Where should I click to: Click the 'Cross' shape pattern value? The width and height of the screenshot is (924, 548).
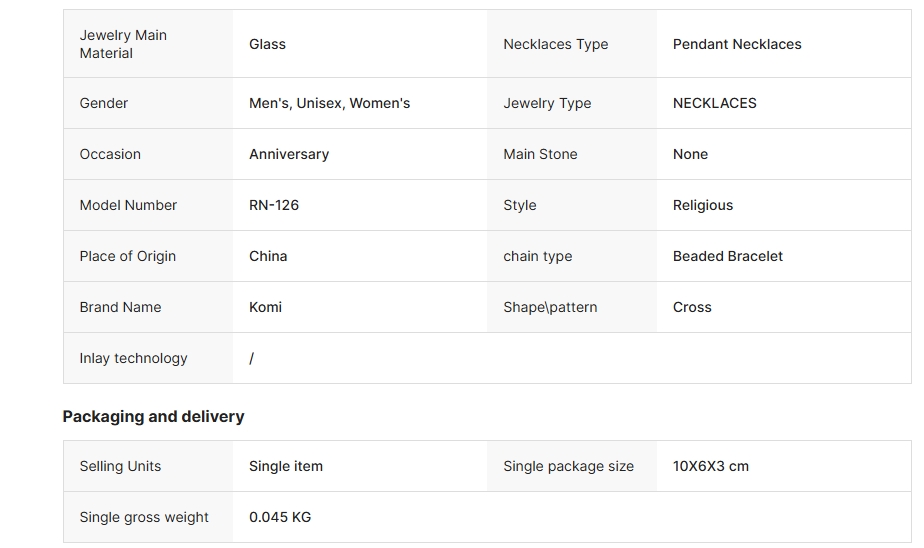pos(692,307)
